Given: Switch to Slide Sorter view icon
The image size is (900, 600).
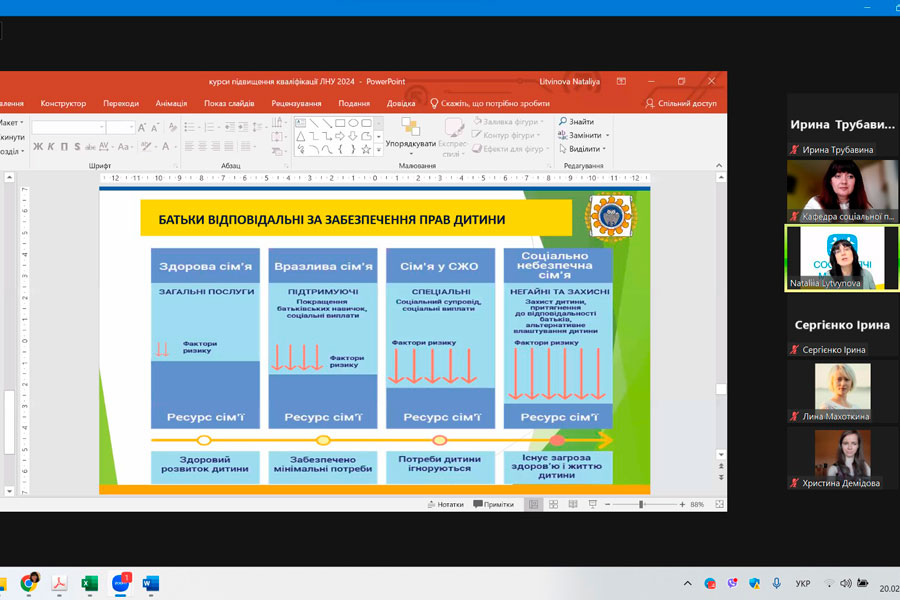Looking at the screenshot, I should tap(552, 505).
